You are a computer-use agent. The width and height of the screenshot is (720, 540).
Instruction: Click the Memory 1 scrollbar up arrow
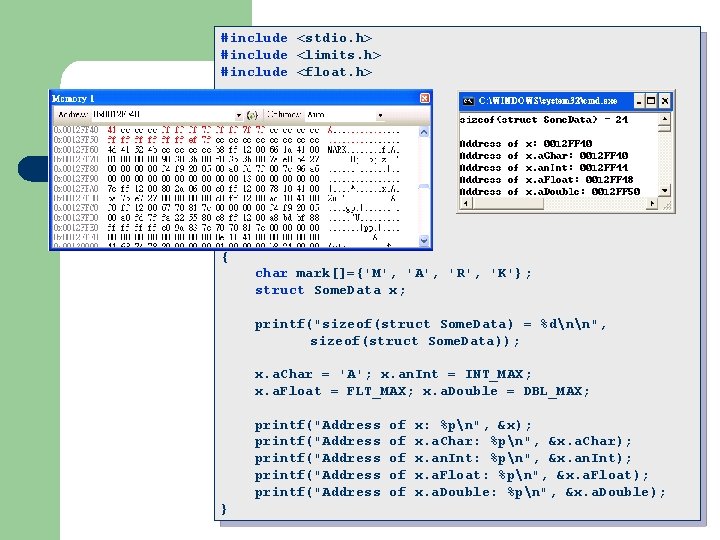pyautogui.click(x=424, y=132)
